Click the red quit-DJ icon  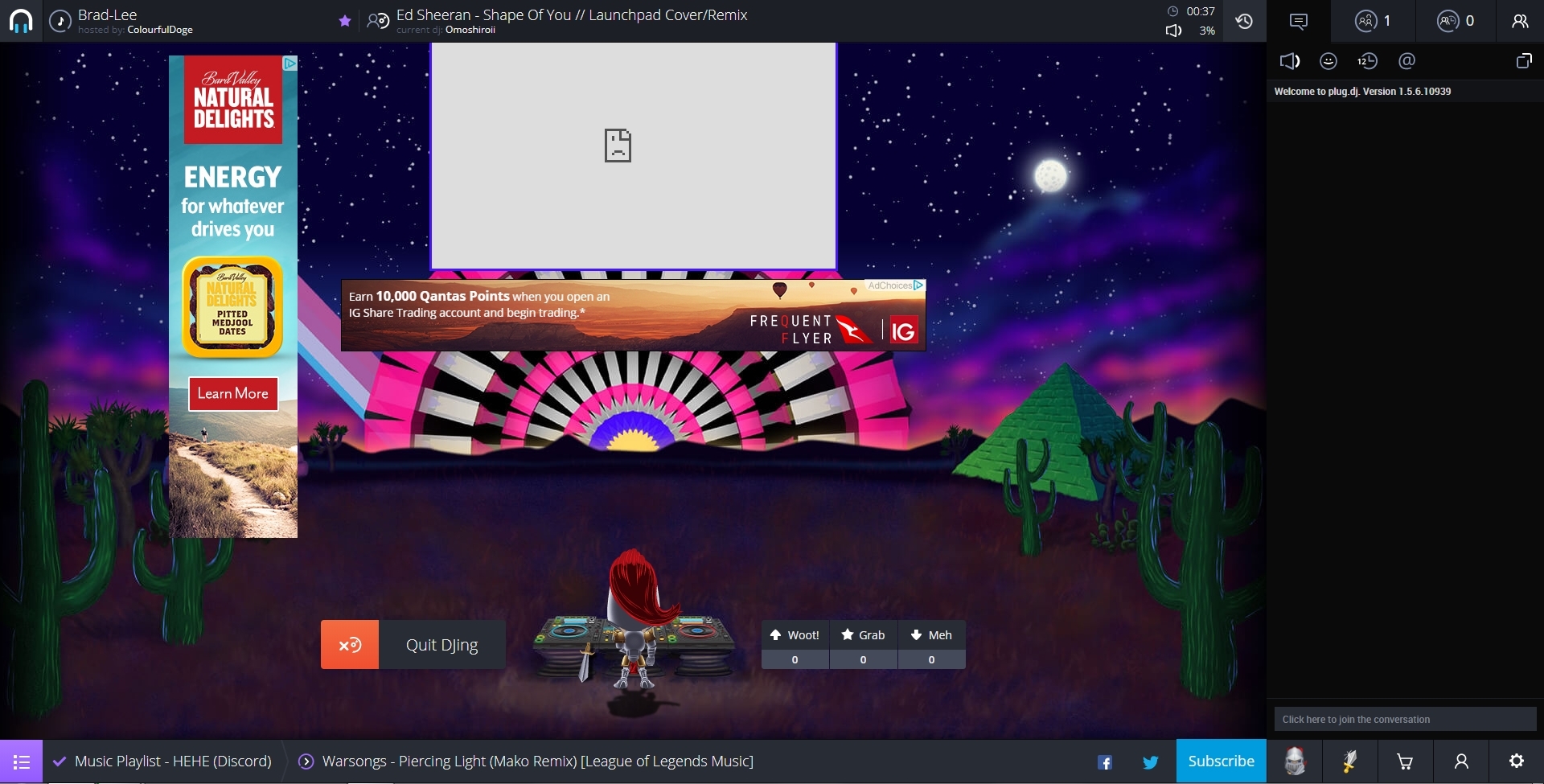(350, 645)
